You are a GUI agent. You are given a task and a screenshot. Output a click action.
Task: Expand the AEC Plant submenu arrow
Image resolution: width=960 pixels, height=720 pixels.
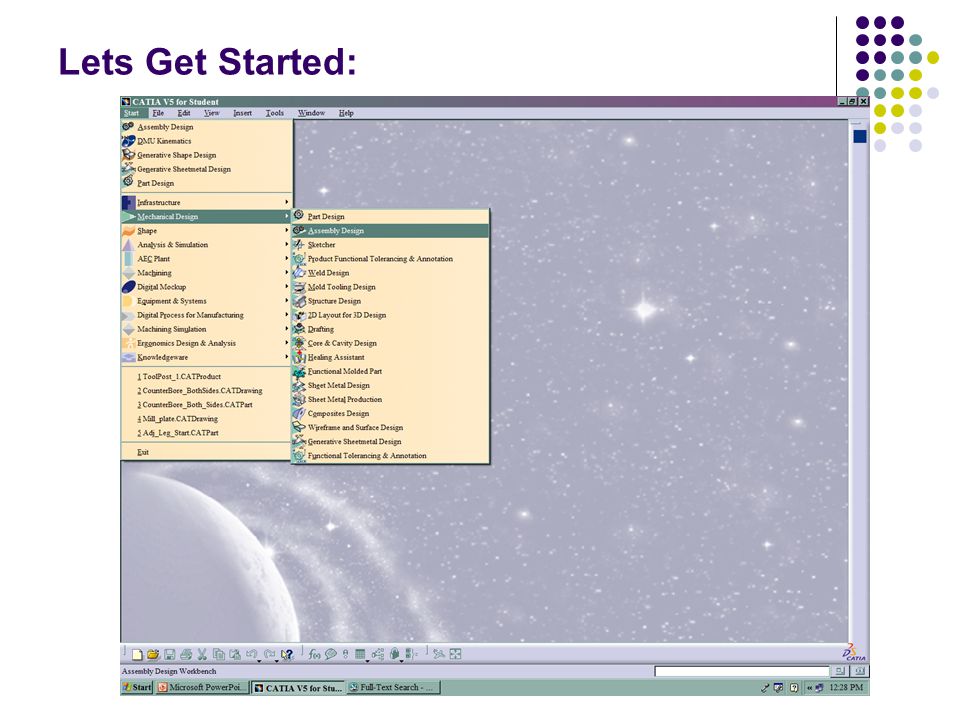click(286, 258)
